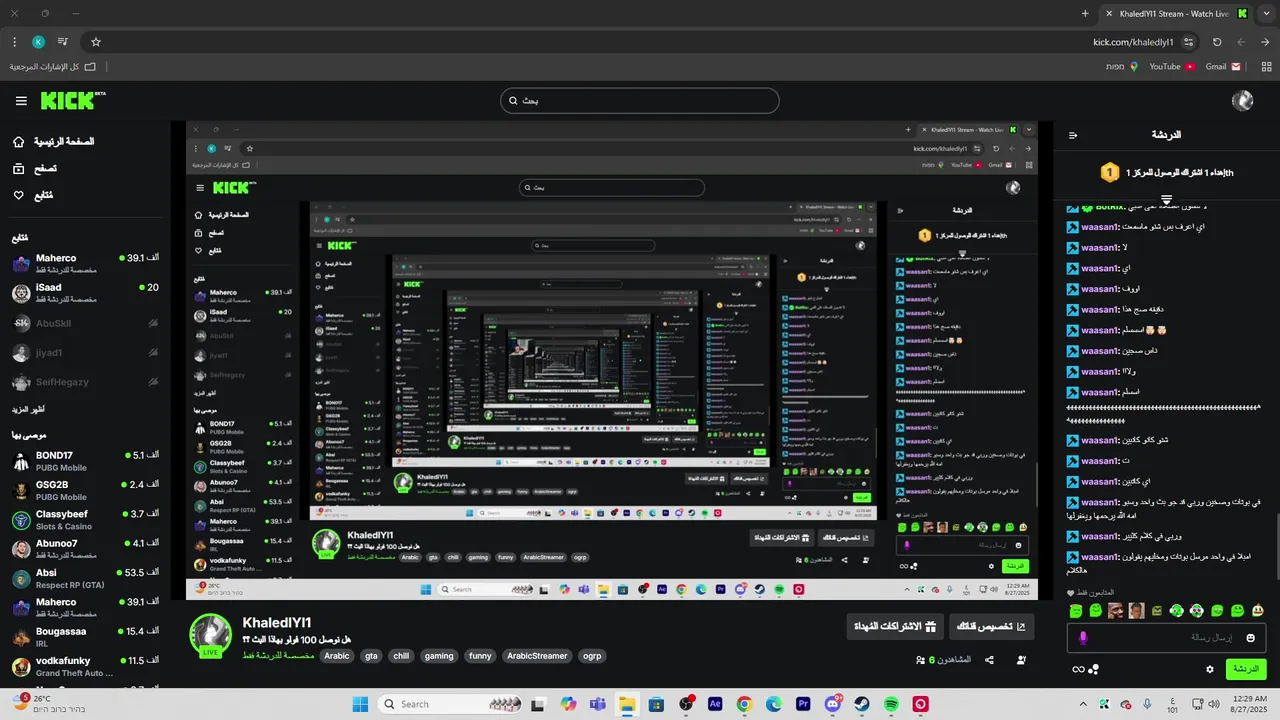1280x720 pixels.
Task: Select the ogrp tag
Action: pyautogui.click(x=592, y=656)
